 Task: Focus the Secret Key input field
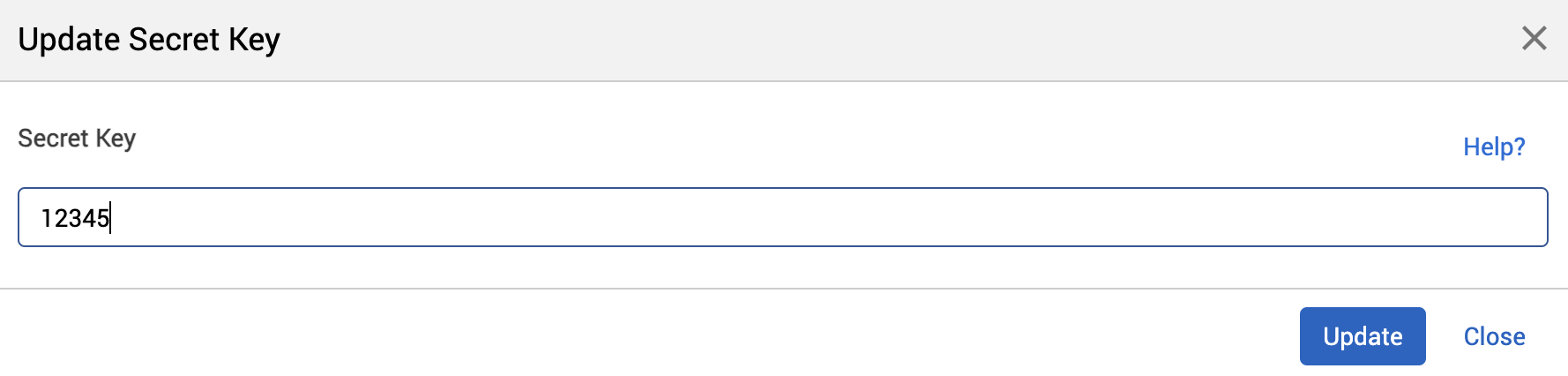coord(782,217)
